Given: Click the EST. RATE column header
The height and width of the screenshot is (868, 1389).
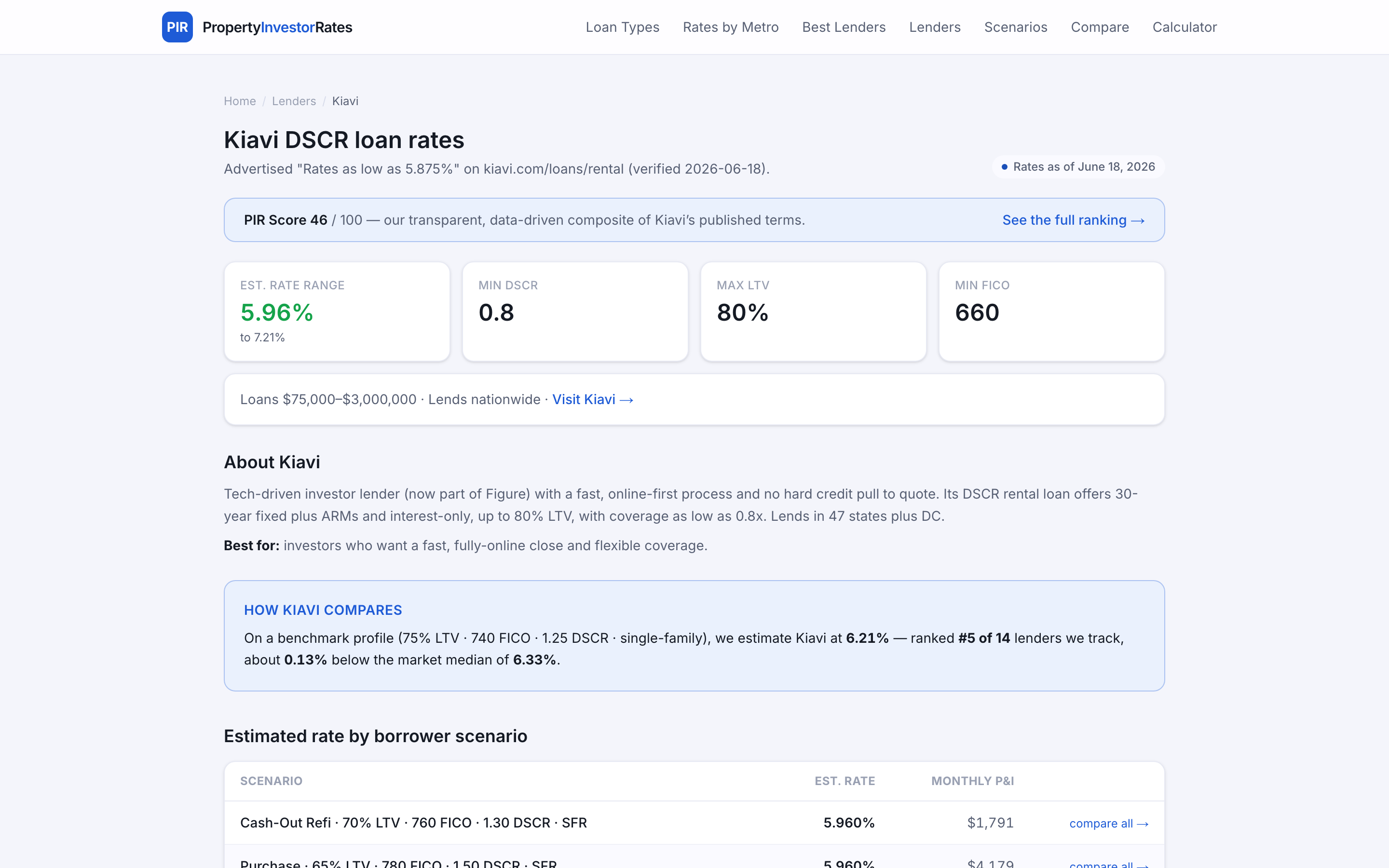Looking at the screenshot, I should (845, 781).
